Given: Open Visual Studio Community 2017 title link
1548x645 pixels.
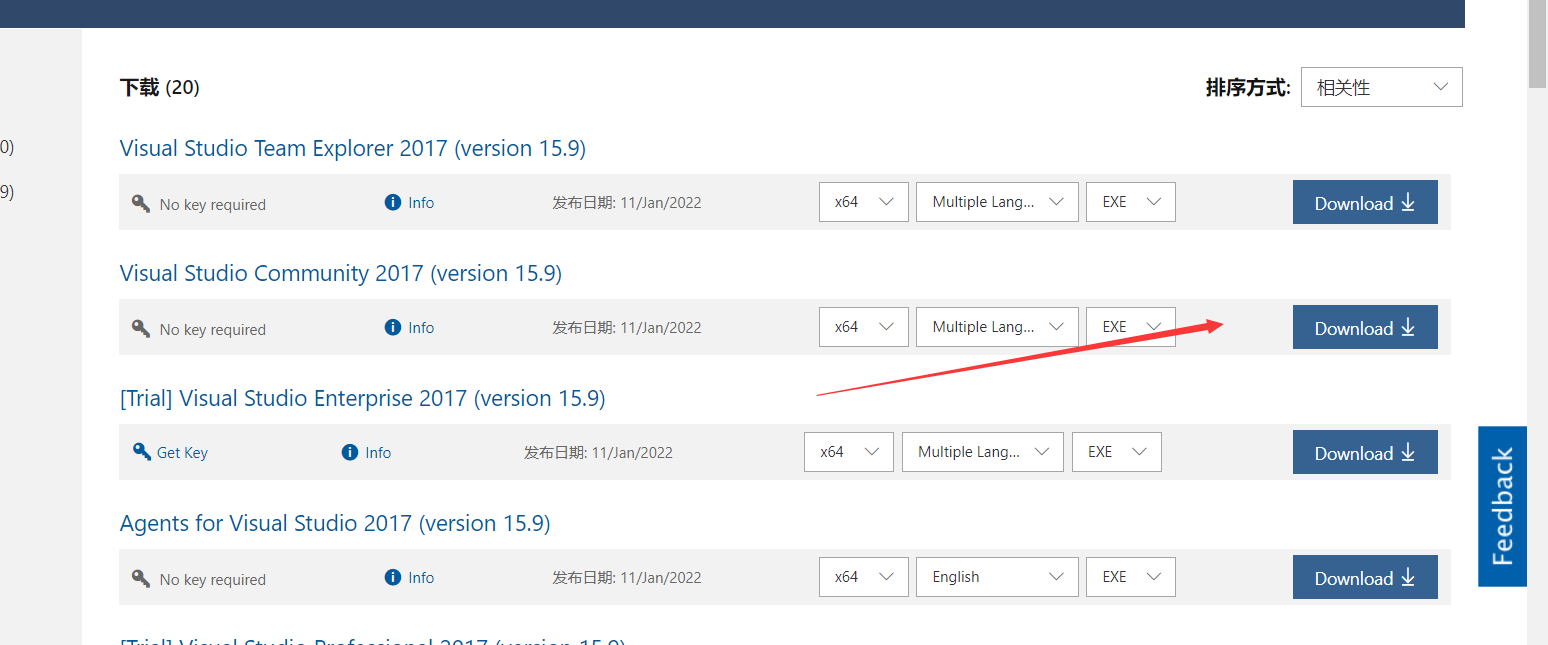Looking at the screenshot, I should 341,273.
